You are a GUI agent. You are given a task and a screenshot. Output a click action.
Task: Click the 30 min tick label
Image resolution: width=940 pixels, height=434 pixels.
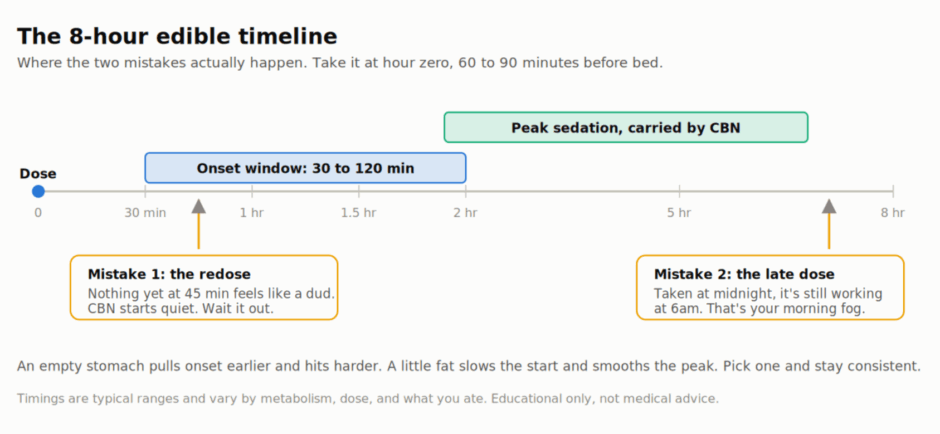tap(145, 212)
